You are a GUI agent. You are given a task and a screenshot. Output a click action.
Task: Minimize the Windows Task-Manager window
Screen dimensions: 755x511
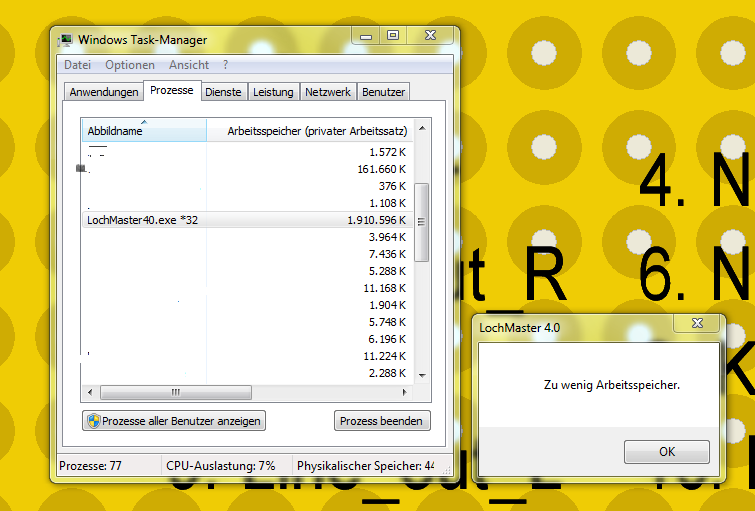[x=365, y=36]
